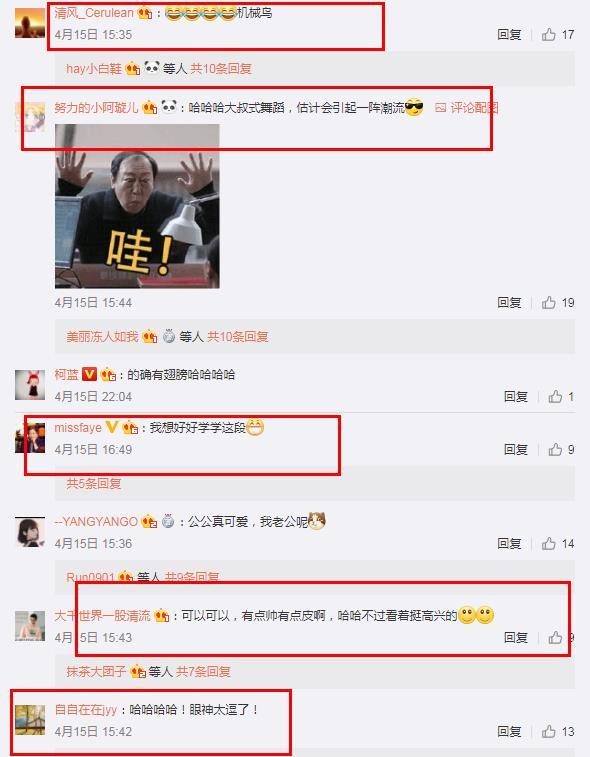Thumbs-up the 大千世界一股清流 comment
This screenshot has width=590, height=757.
point(555,637)
